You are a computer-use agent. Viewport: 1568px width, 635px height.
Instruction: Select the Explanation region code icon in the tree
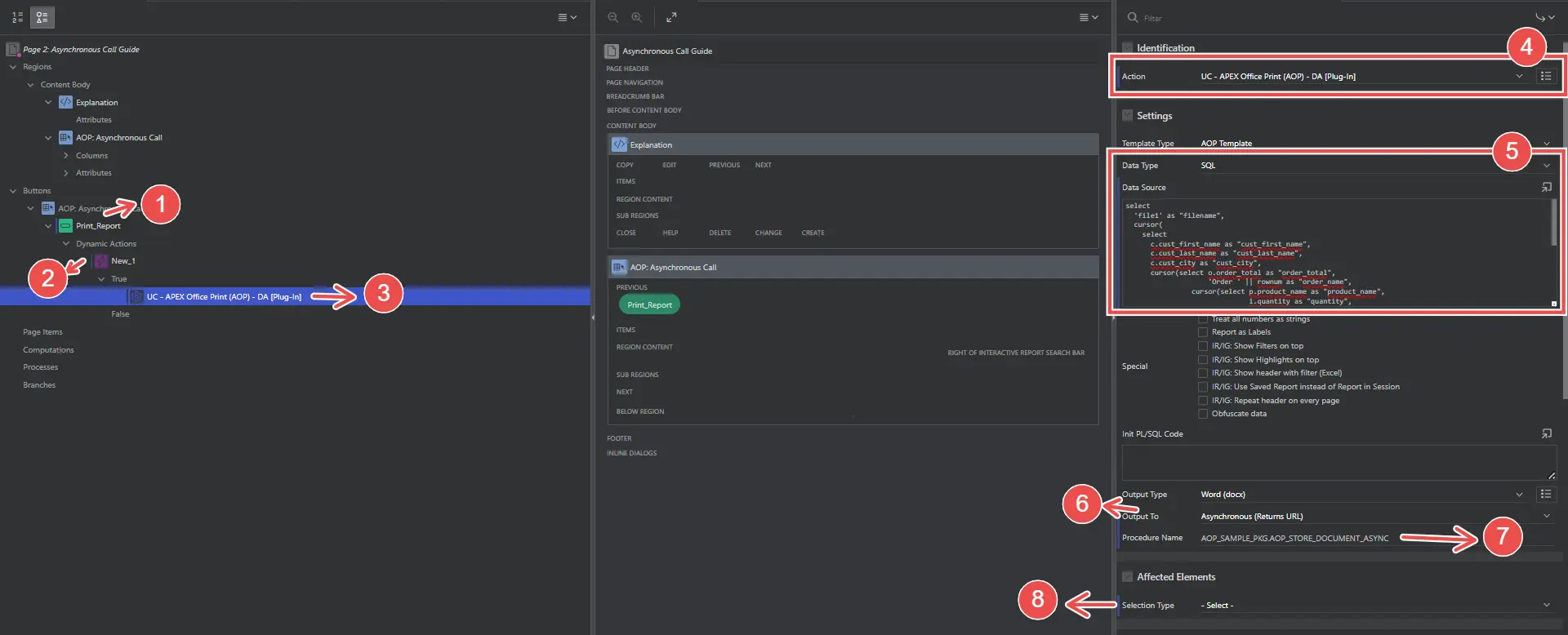tap(65, 102)
